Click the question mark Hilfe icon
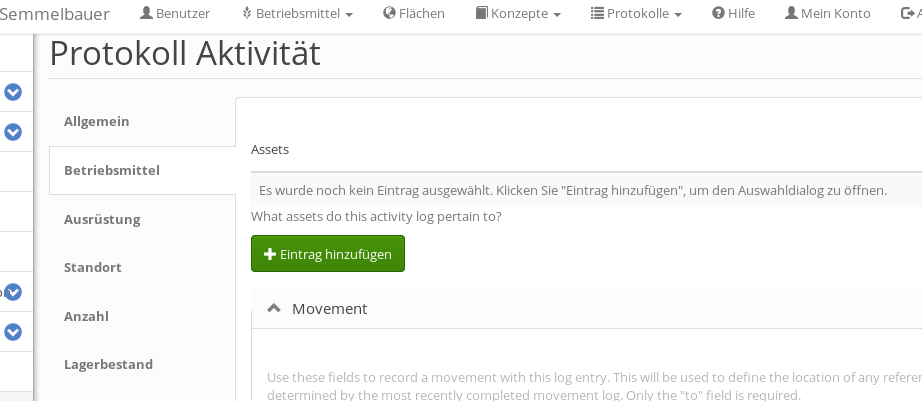This screenshot has height=401, width=922. (718, 14)
